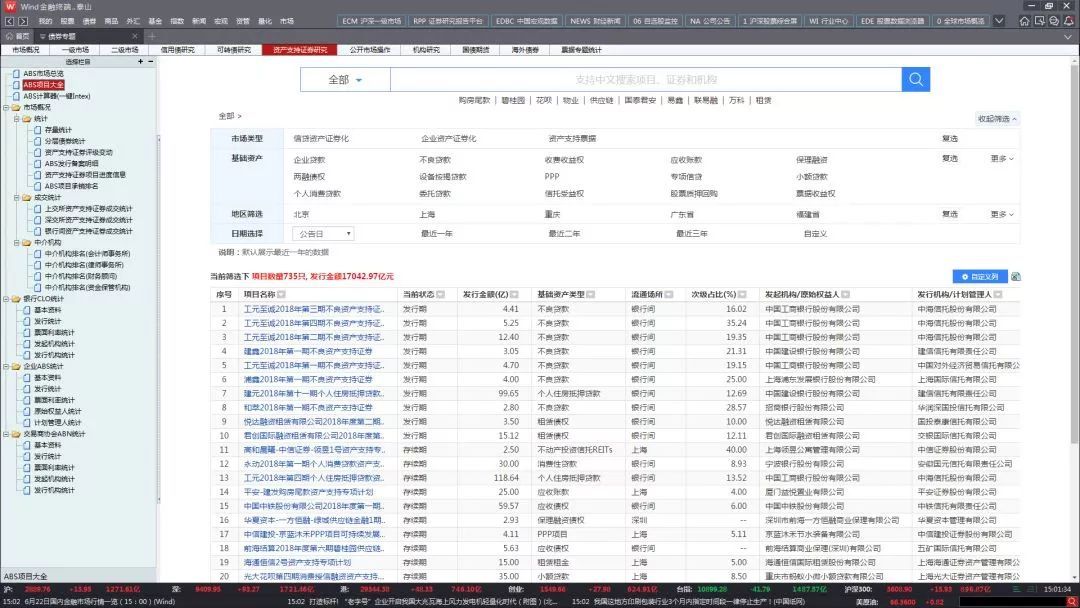The height and width of the screenshot is (608, 1080).
Task: Open project 建鑫2018年第一期不良资产支持证券
Action: click(308, 351)
